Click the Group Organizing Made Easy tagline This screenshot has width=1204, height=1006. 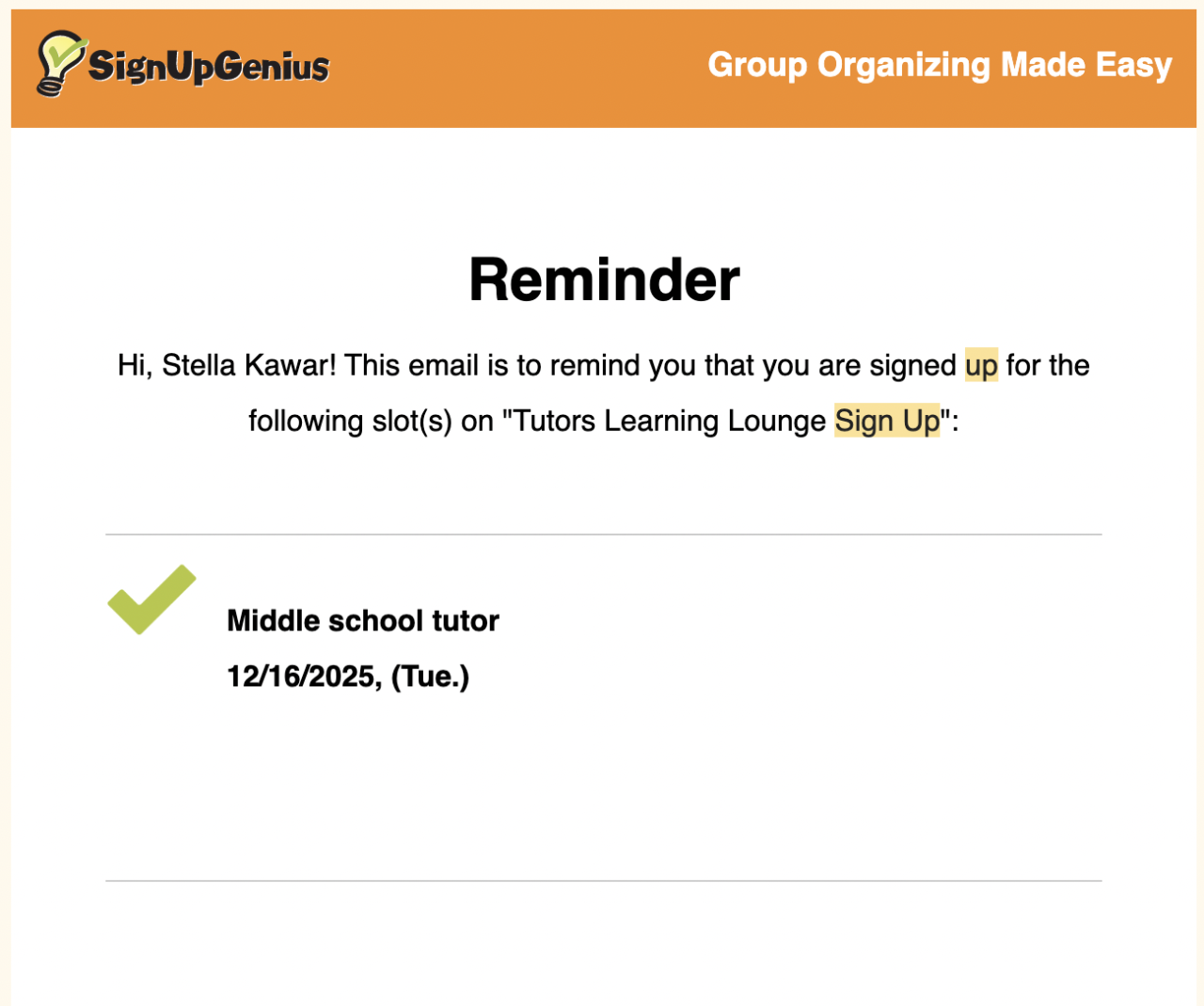coord(939,65)
